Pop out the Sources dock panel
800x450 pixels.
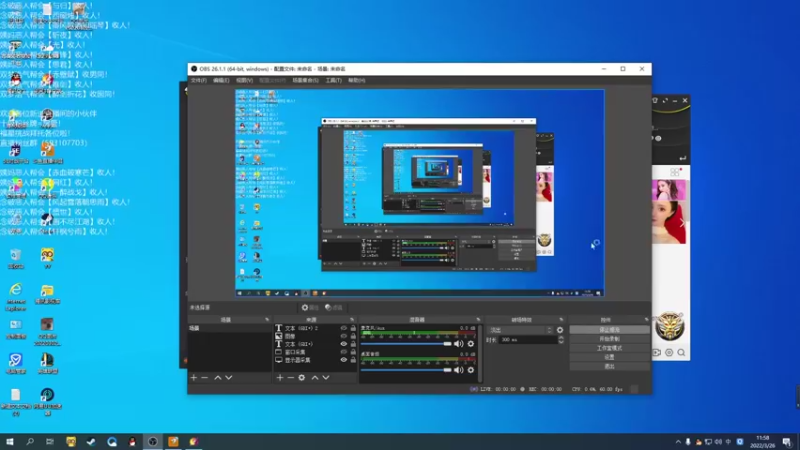352,320
